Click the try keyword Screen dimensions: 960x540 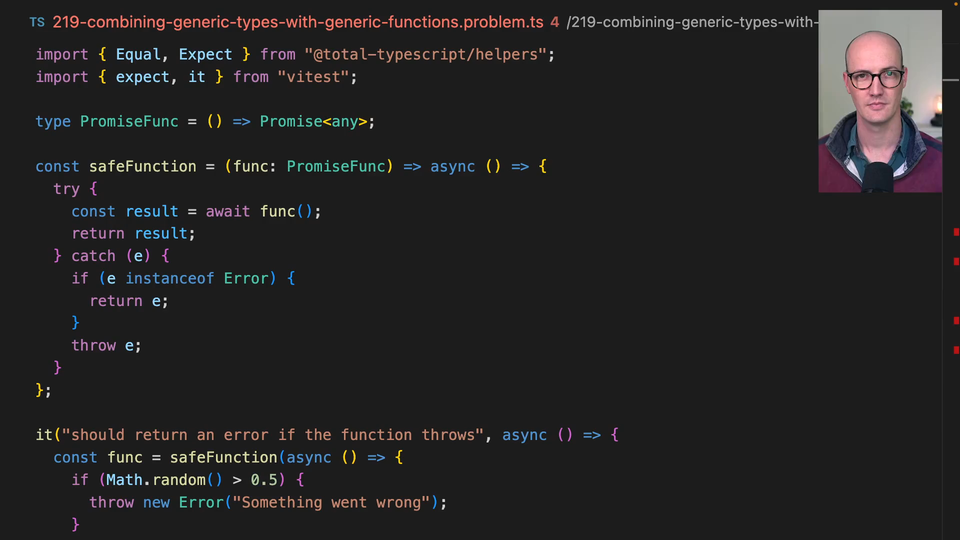pyautogui.click(x=67, y=188)
